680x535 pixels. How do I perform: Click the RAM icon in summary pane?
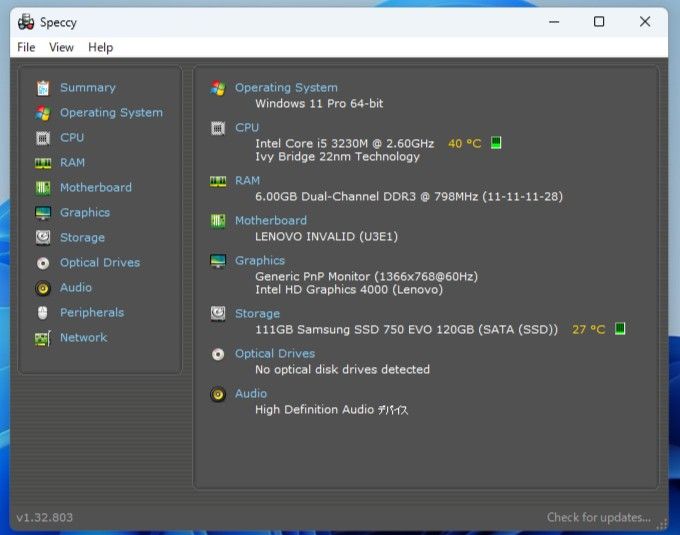(218, 181)
